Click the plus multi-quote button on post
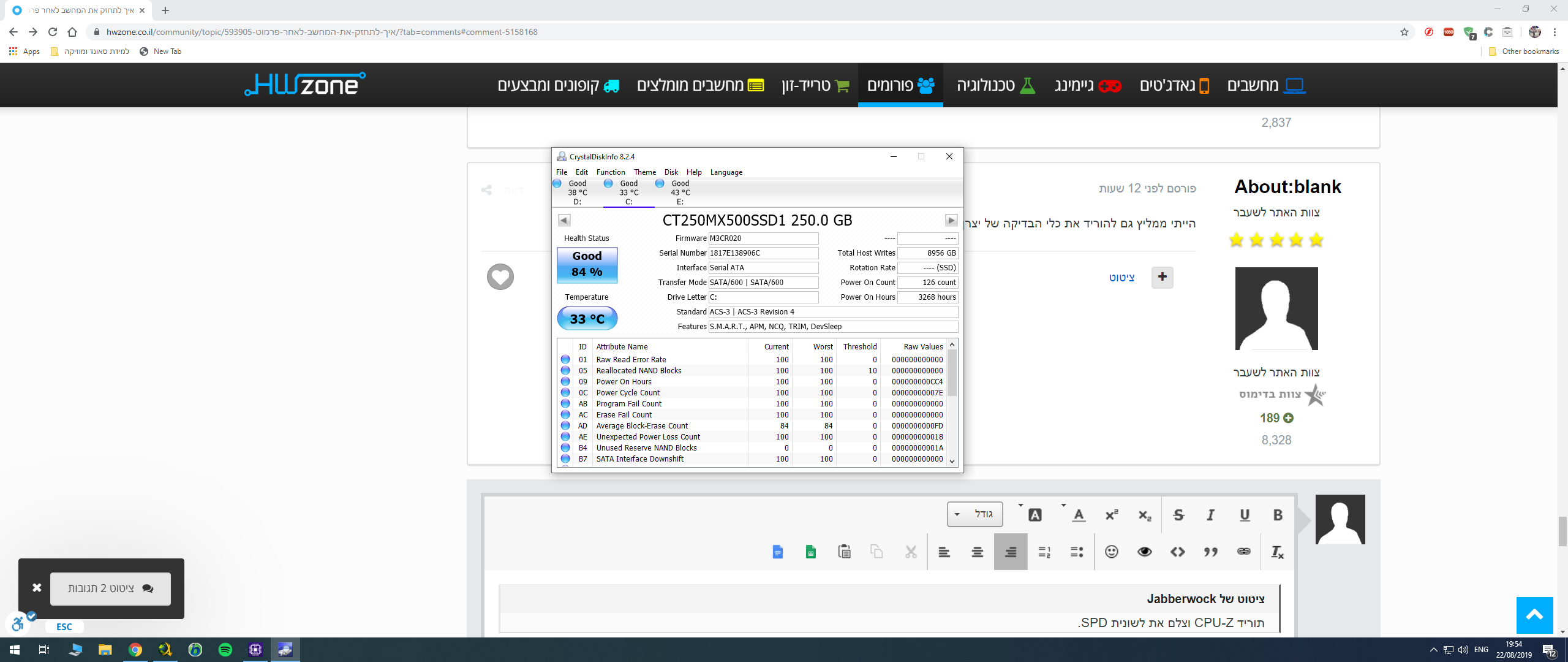This screenshot has width=1568, height=662. 1162,277
